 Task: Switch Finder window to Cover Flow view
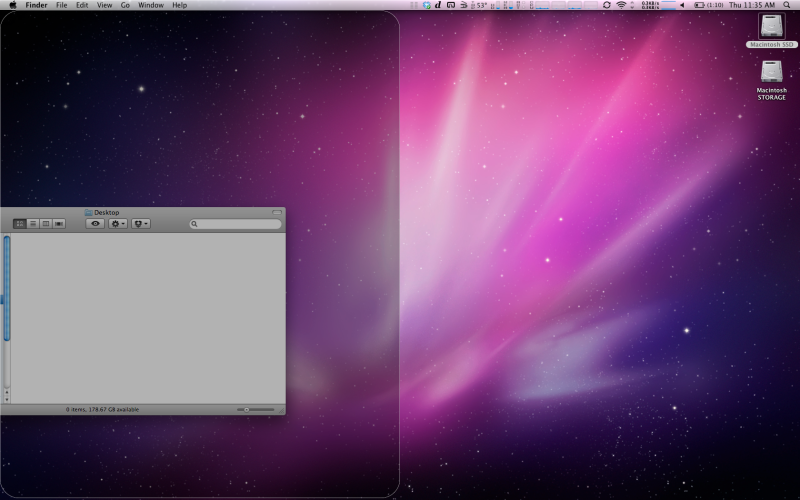59,224
